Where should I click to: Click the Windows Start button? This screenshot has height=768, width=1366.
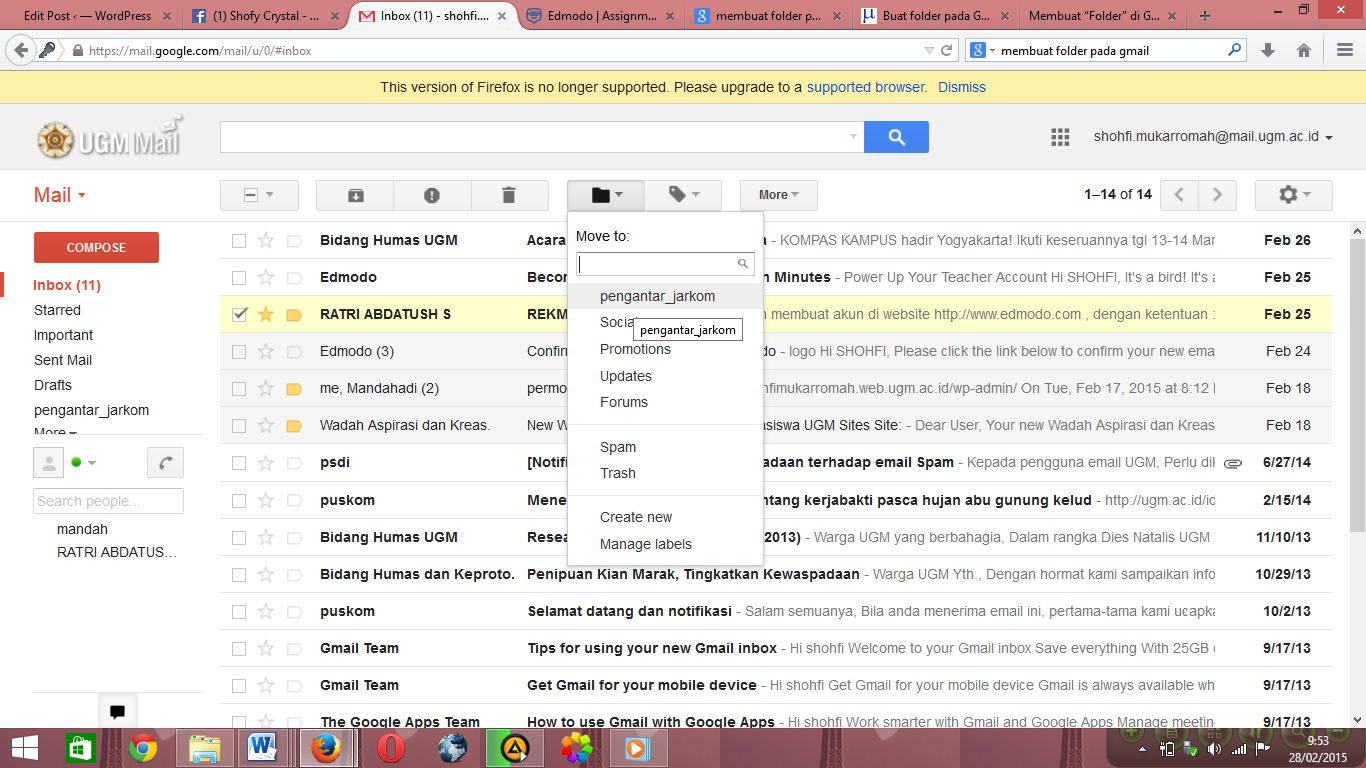pyautogui.click(x=24, y=748)
